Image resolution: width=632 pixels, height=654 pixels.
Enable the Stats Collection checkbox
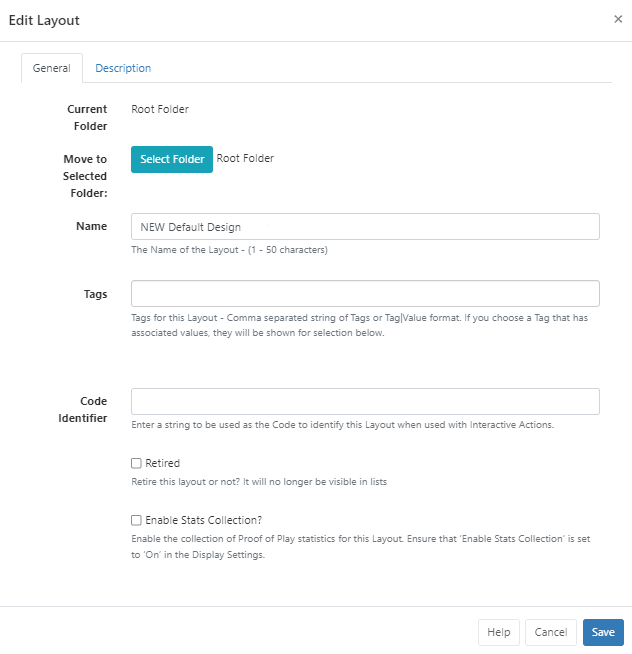(x=136, y=520)
